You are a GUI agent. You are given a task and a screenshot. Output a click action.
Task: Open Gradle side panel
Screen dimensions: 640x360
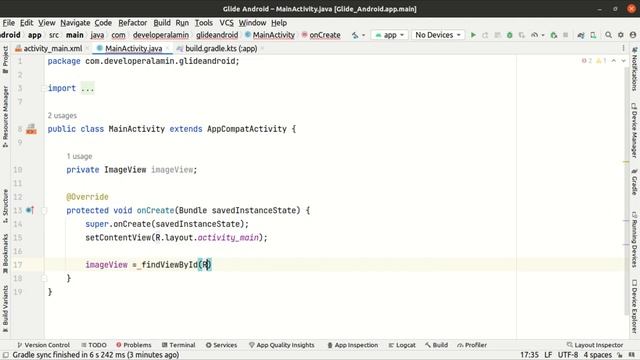coord(634,182)
